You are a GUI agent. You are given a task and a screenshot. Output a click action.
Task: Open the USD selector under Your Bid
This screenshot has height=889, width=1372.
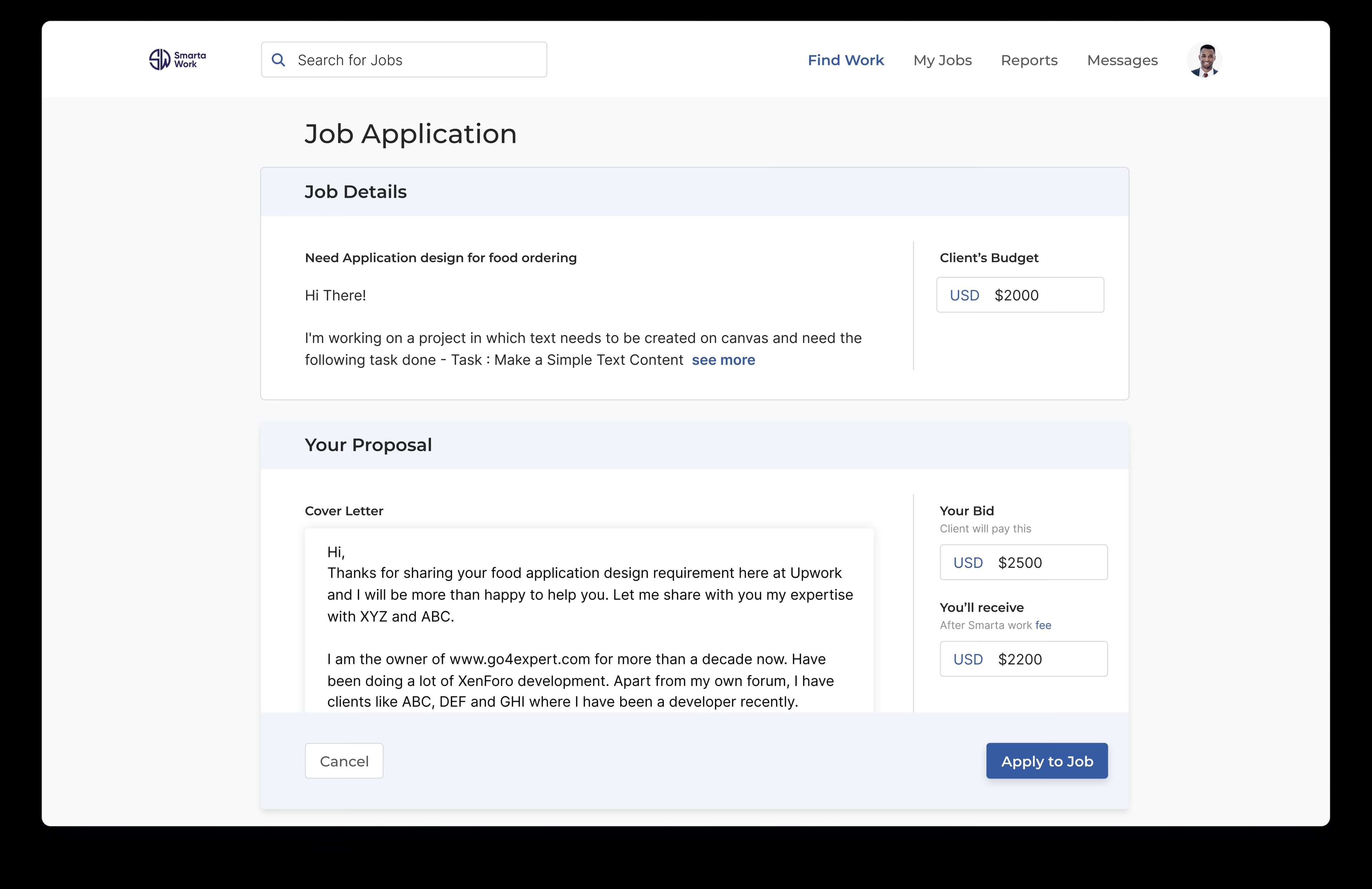pyautogui.click(x=968, y=562)
